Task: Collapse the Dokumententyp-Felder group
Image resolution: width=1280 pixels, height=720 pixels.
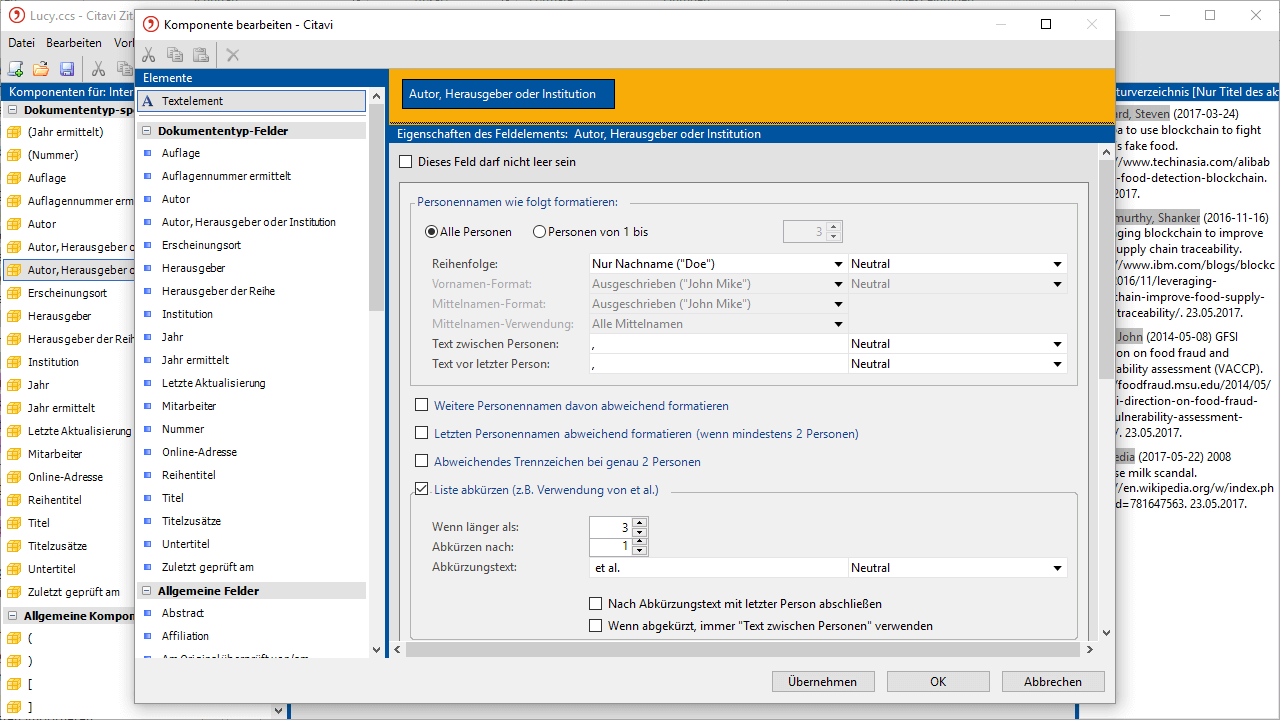Action: click(146, 131)
